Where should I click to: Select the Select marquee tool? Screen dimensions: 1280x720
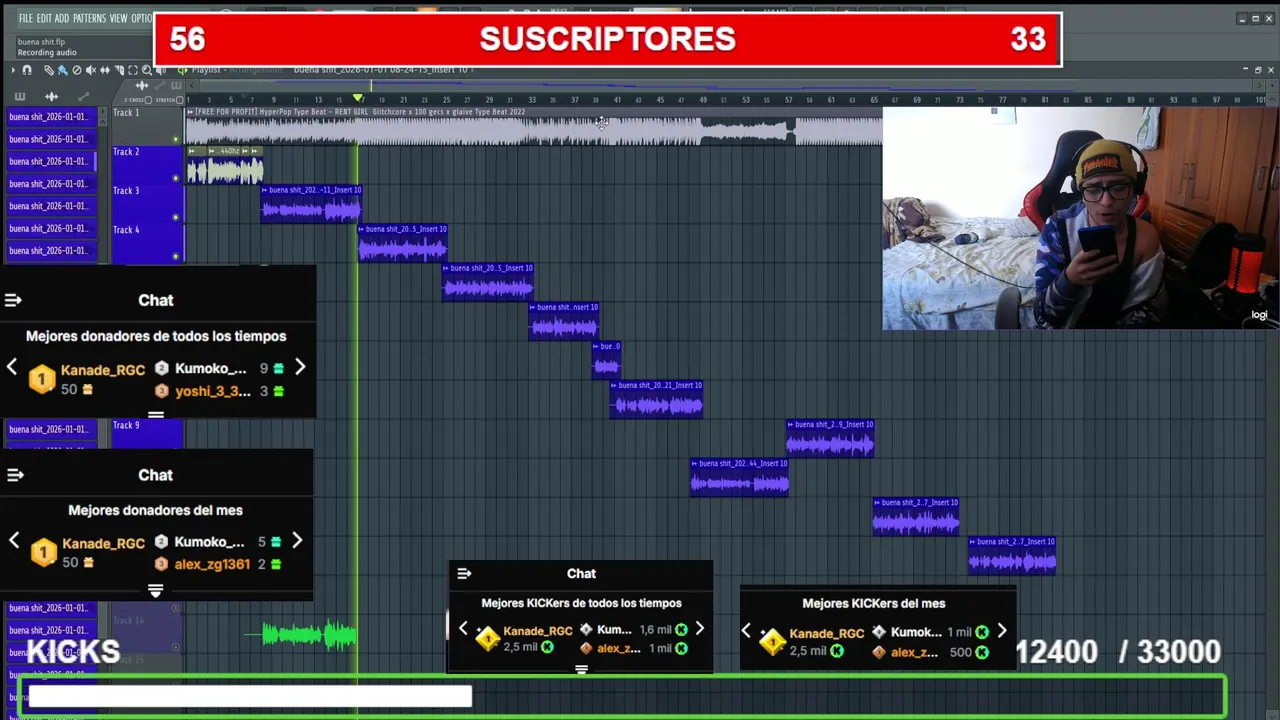pyautogui.click(x=133, y=70)
